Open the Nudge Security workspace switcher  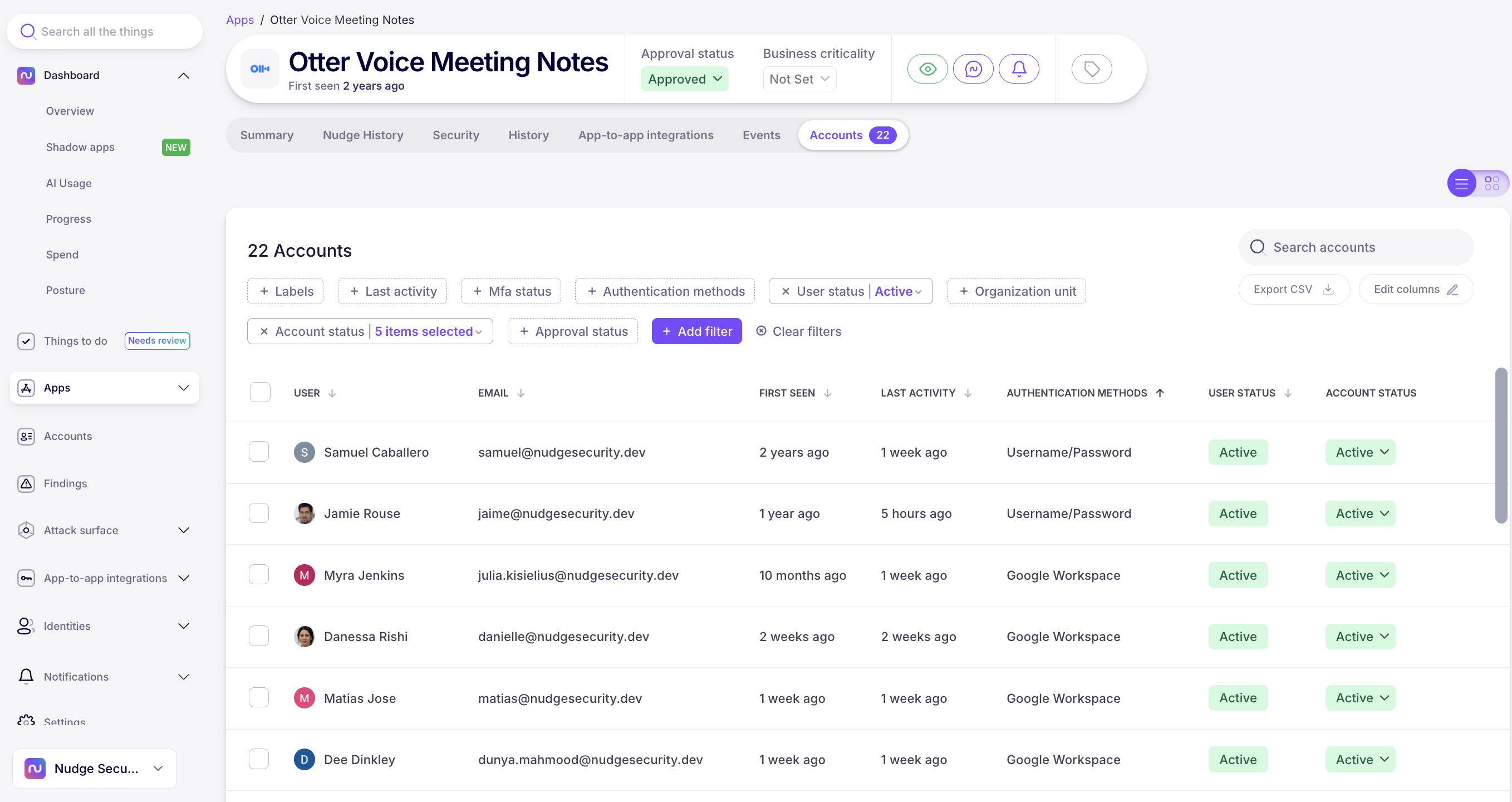[x=95, y=769]
